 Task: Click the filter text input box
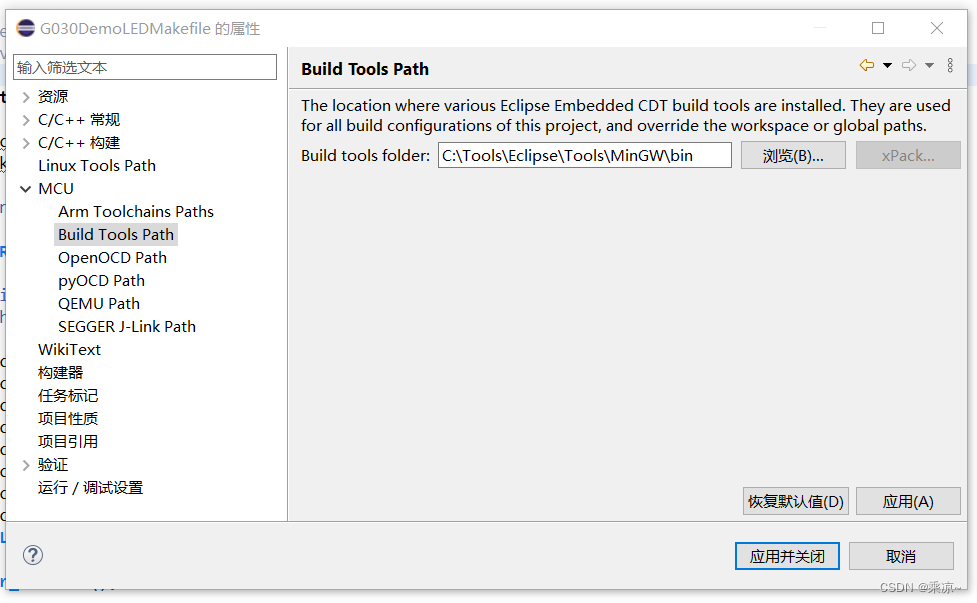(x=144, y=66)
